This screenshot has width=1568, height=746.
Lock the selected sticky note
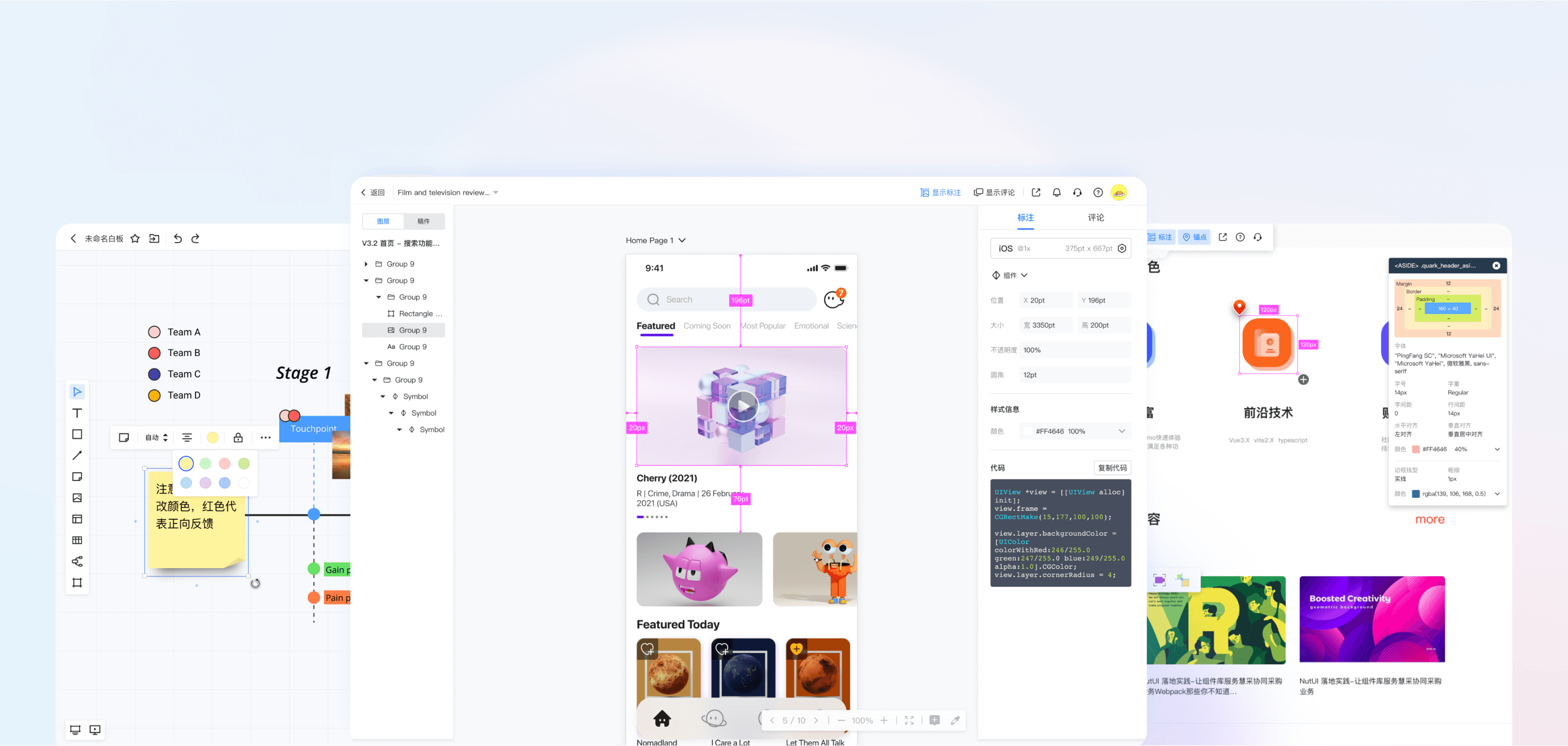(238, 437)
